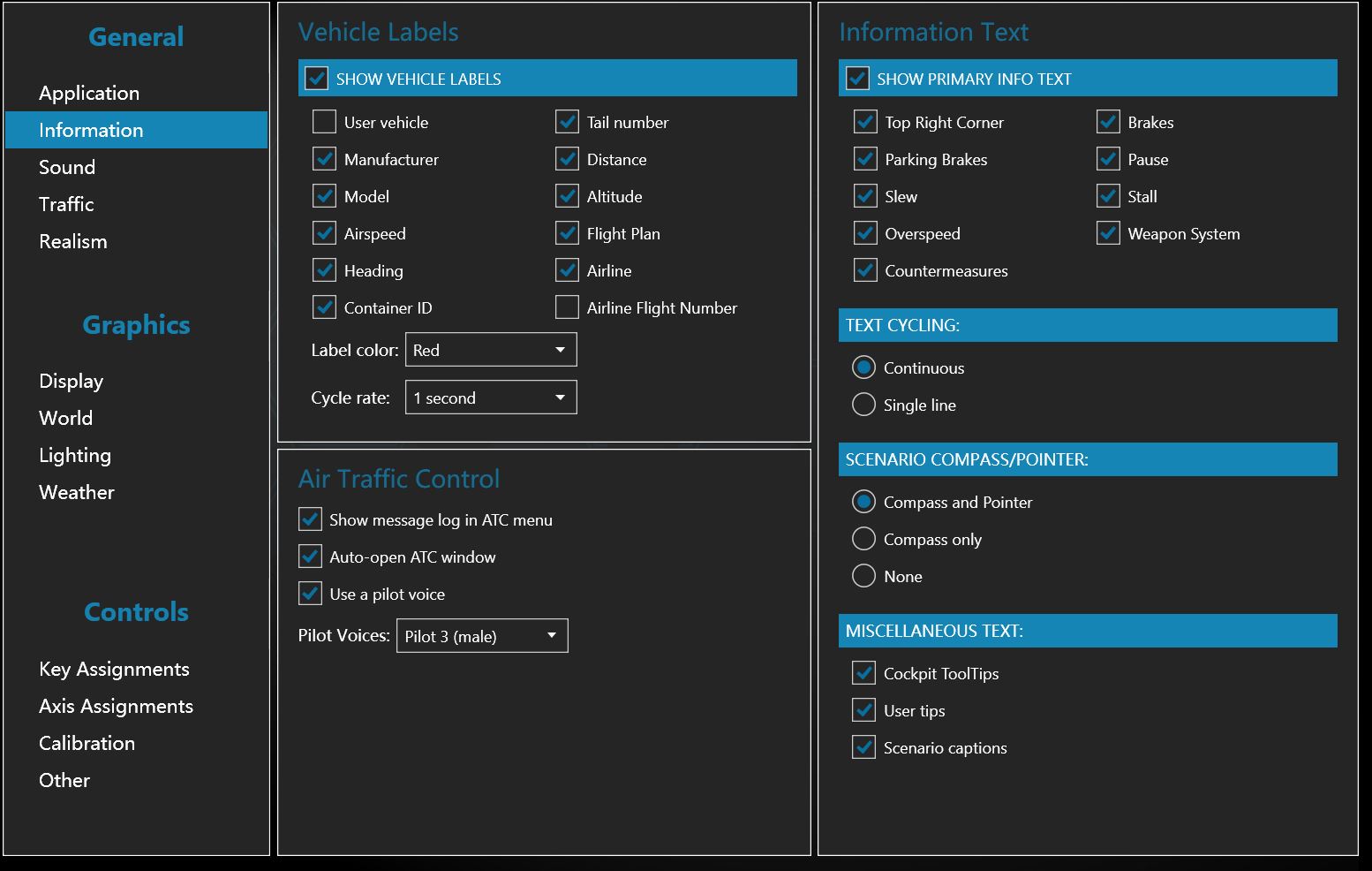Switch to the Weather settings
This screenshot has height=871, width=1372.
click(77, 492)
